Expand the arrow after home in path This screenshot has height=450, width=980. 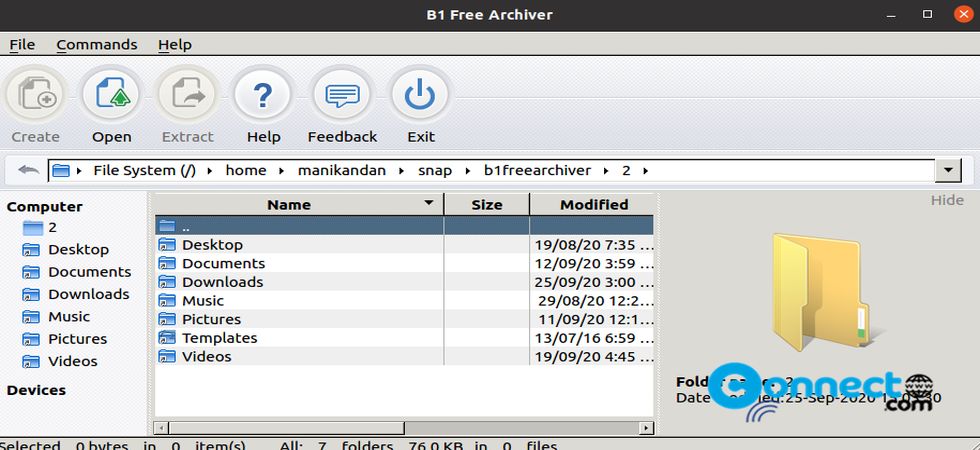282,171
